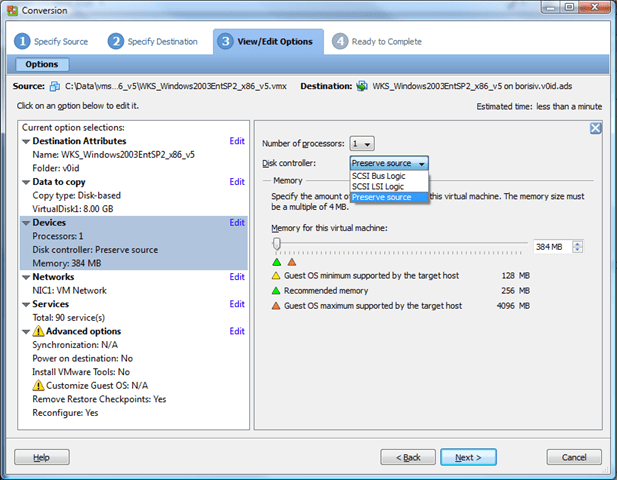Click the memory slider handle
This screenshot has height=480, width=617.
click(277, 245)
